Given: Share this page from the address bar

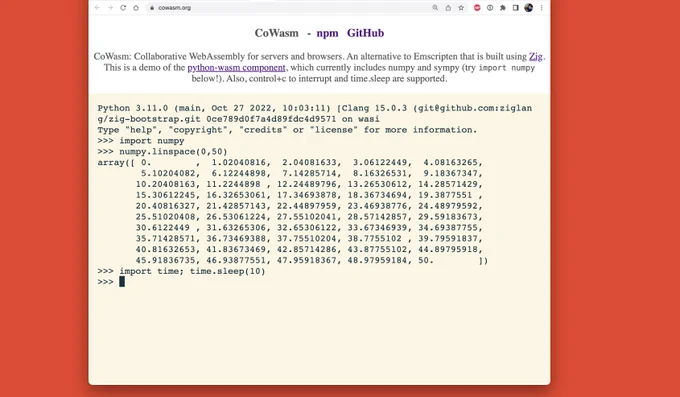Looking at the screenshot, I should pyautogui.click(x=448, y=8).
